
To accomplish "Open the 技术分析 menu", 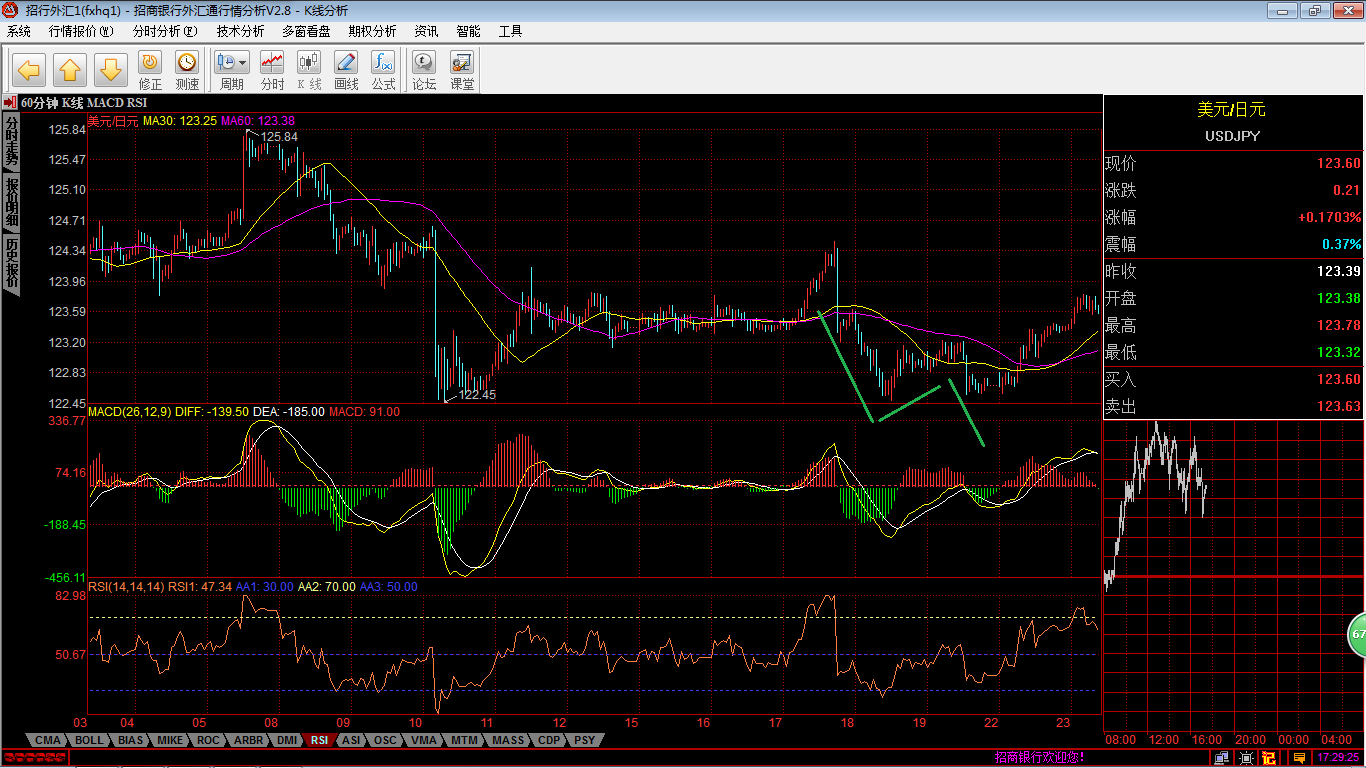I will click(x=241, y=31).
